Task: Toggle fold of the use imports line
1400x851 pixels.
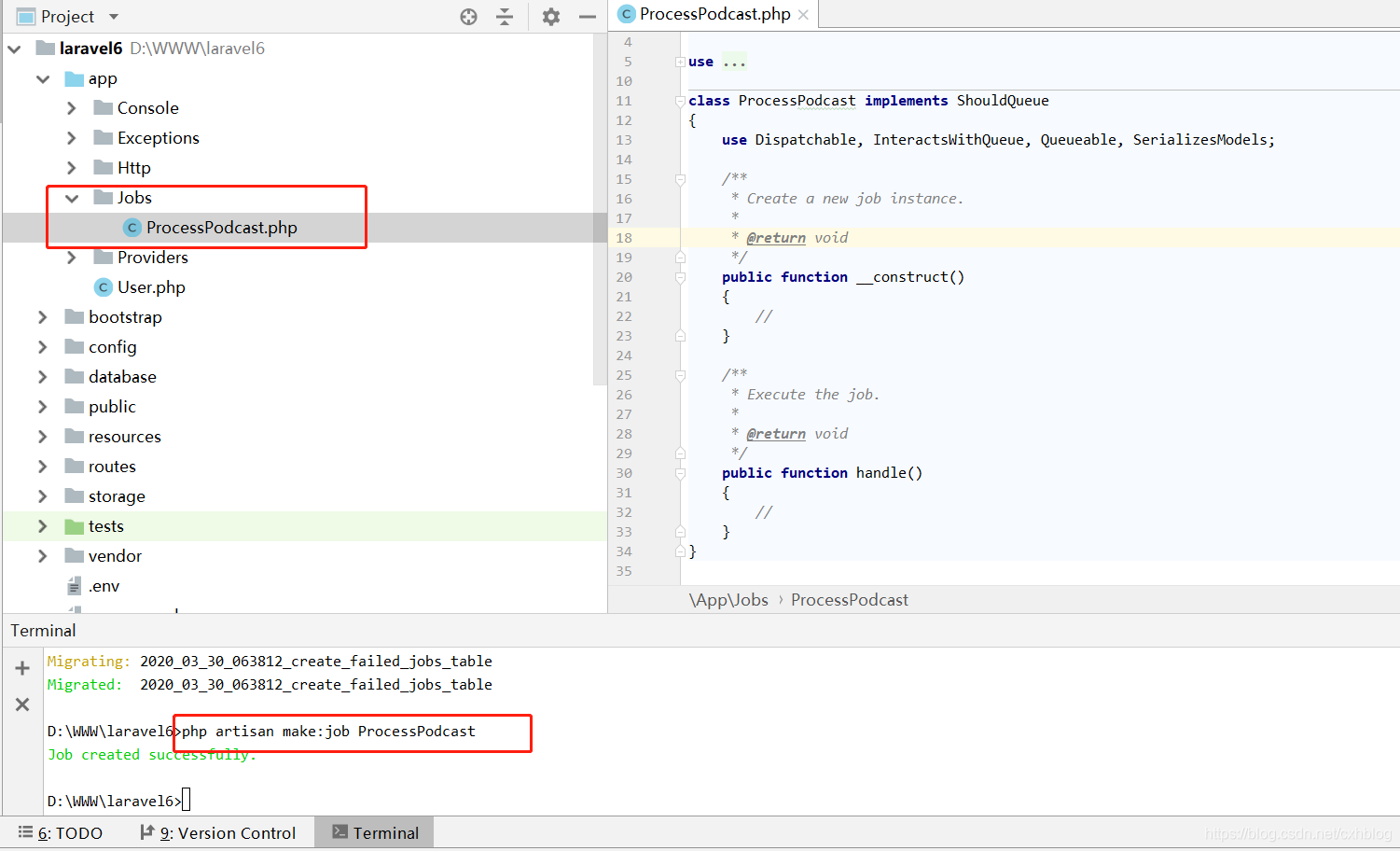Action: click(x=680, y=62)
